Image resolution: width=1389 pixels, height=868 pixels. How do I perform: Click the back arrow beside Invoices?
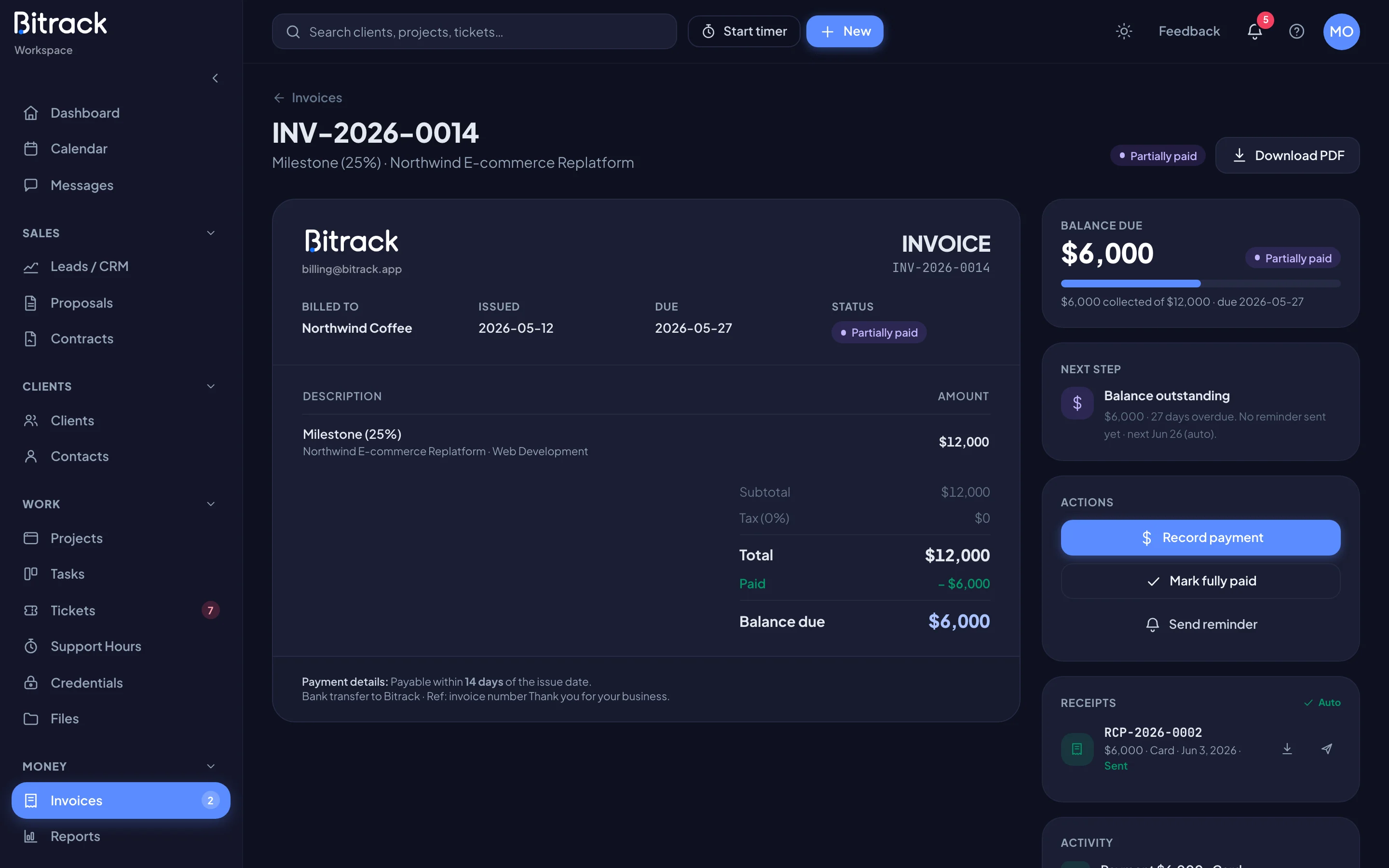[x=279, y=98]
